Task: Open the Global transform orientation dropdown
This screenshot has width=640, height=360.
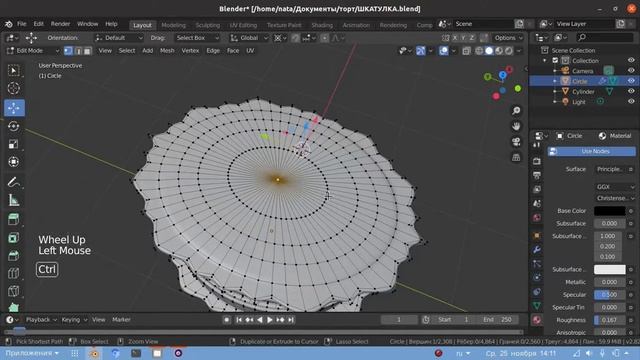Action: pyautogui.click(x=249, y=38)
